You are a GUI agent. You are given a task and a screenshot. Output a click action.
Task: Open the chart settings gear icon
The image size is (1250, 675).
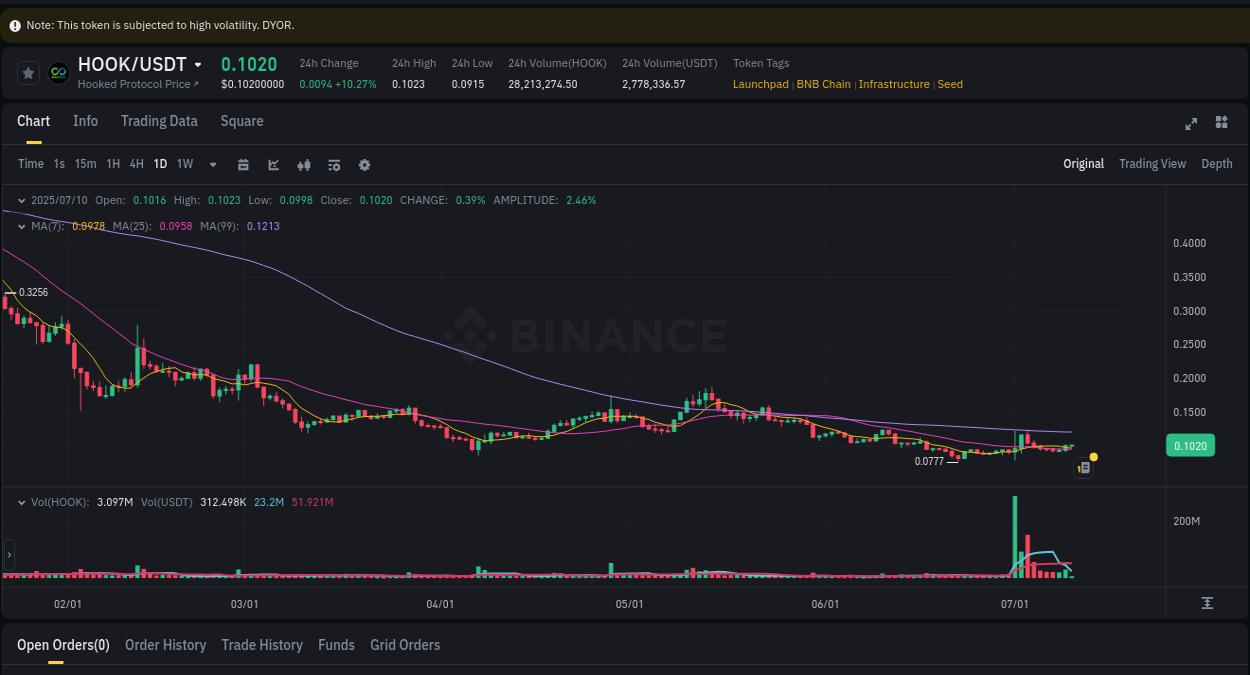click(x=364, y=164)
